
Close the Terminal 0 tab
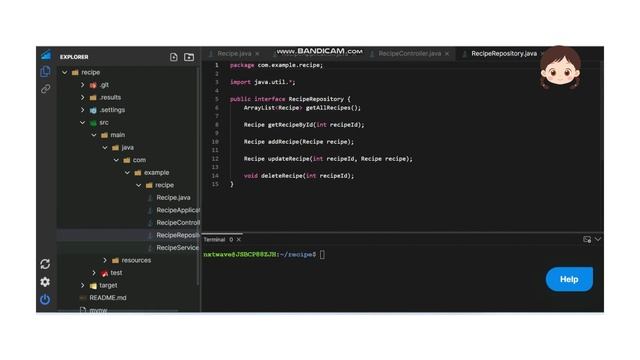[239, 240]
